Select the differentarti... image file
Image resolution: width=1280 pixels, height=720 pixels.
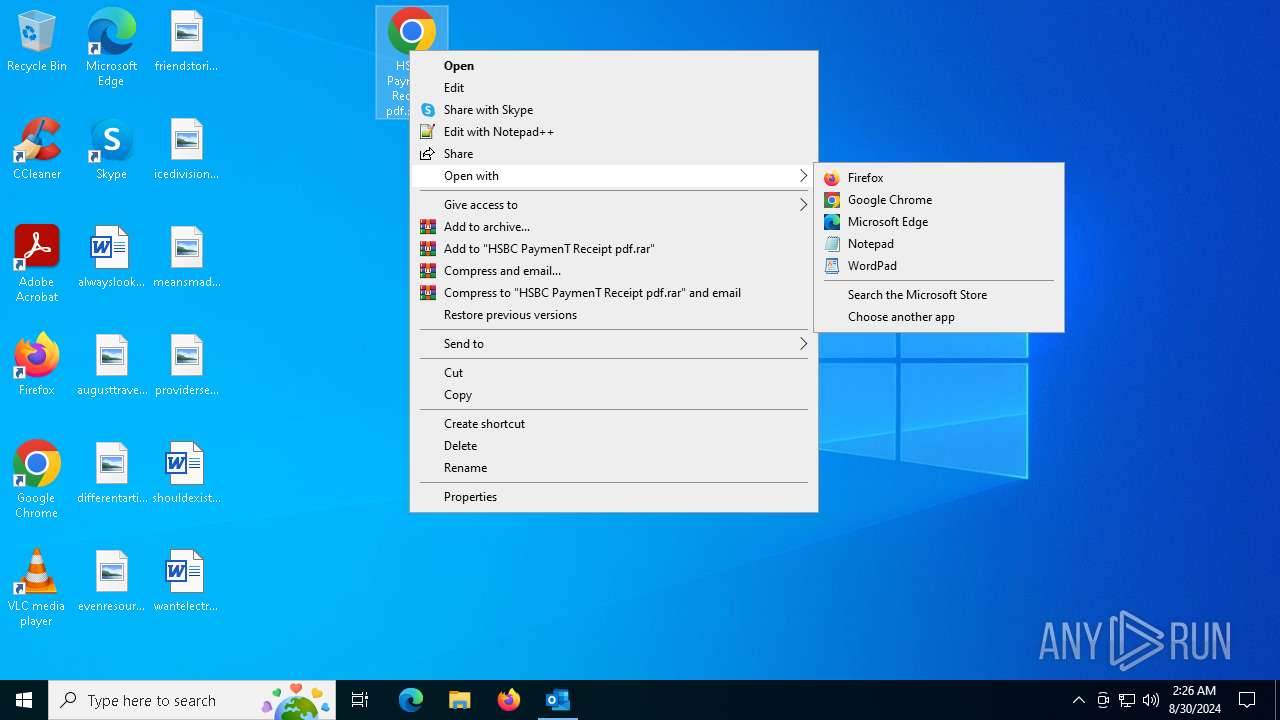tap(111, 474)
